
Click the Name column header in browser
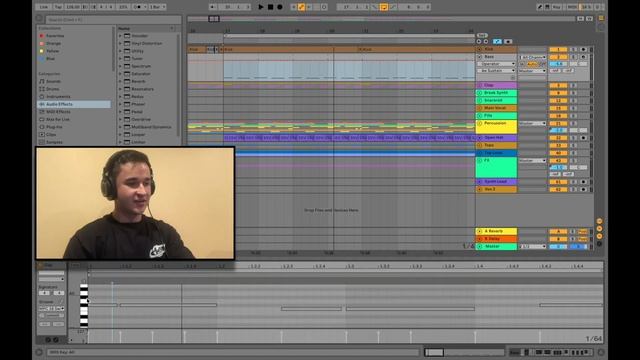click(x=146, y=29)
